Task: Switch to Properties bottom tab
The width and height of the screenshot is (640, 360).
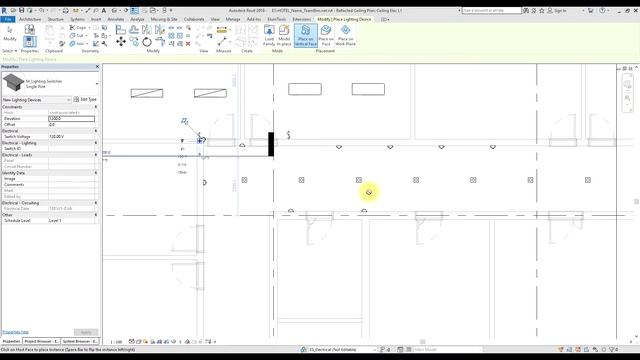Action: click(x=11, y=341)
